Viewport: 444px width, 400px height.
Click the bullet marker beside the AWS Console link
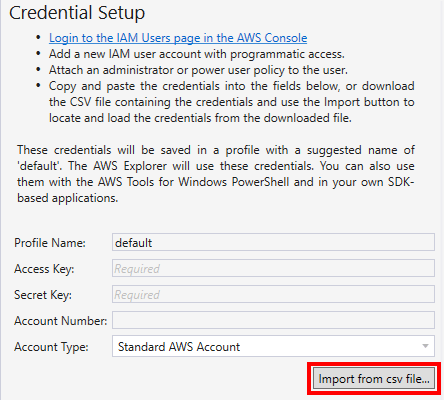[38, 37]
